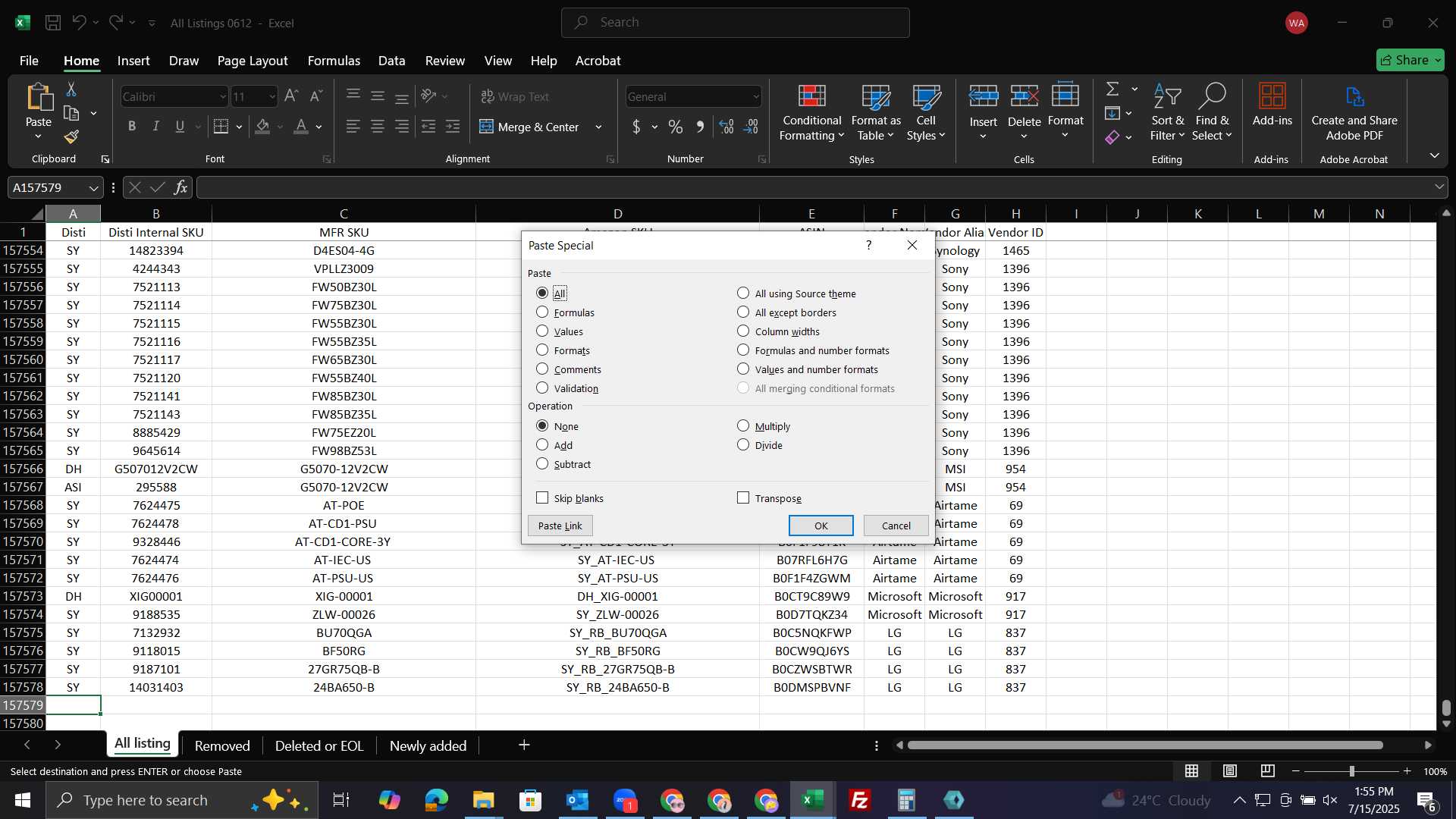1456x819 pixels.
Task: Click Create and Share Adobe PDF
Action: coord(1354,114)
